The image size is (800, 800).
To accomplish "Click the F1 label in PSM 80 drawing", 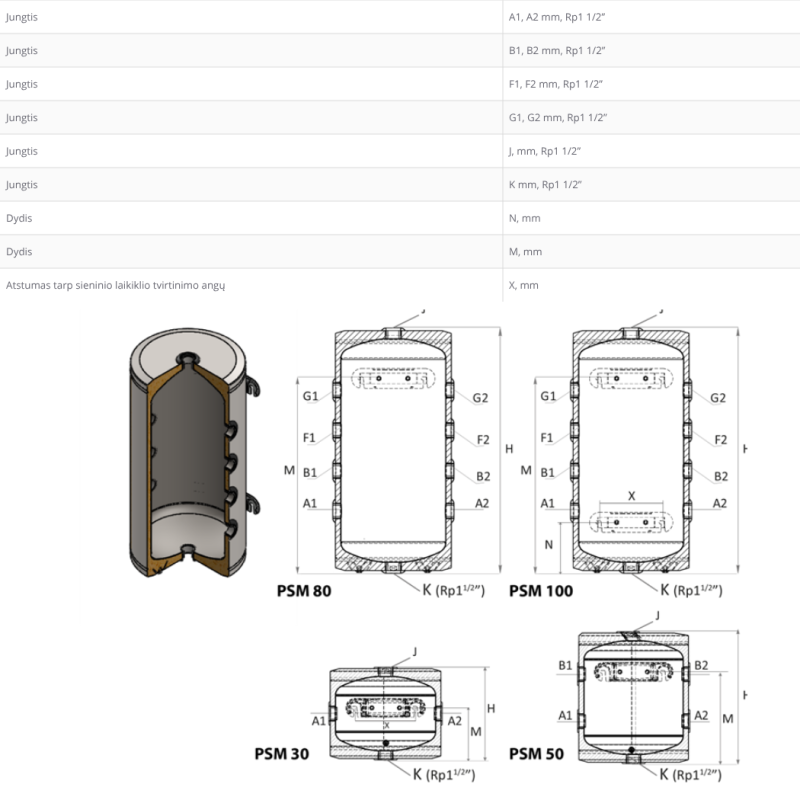I will tap(309, 438).
